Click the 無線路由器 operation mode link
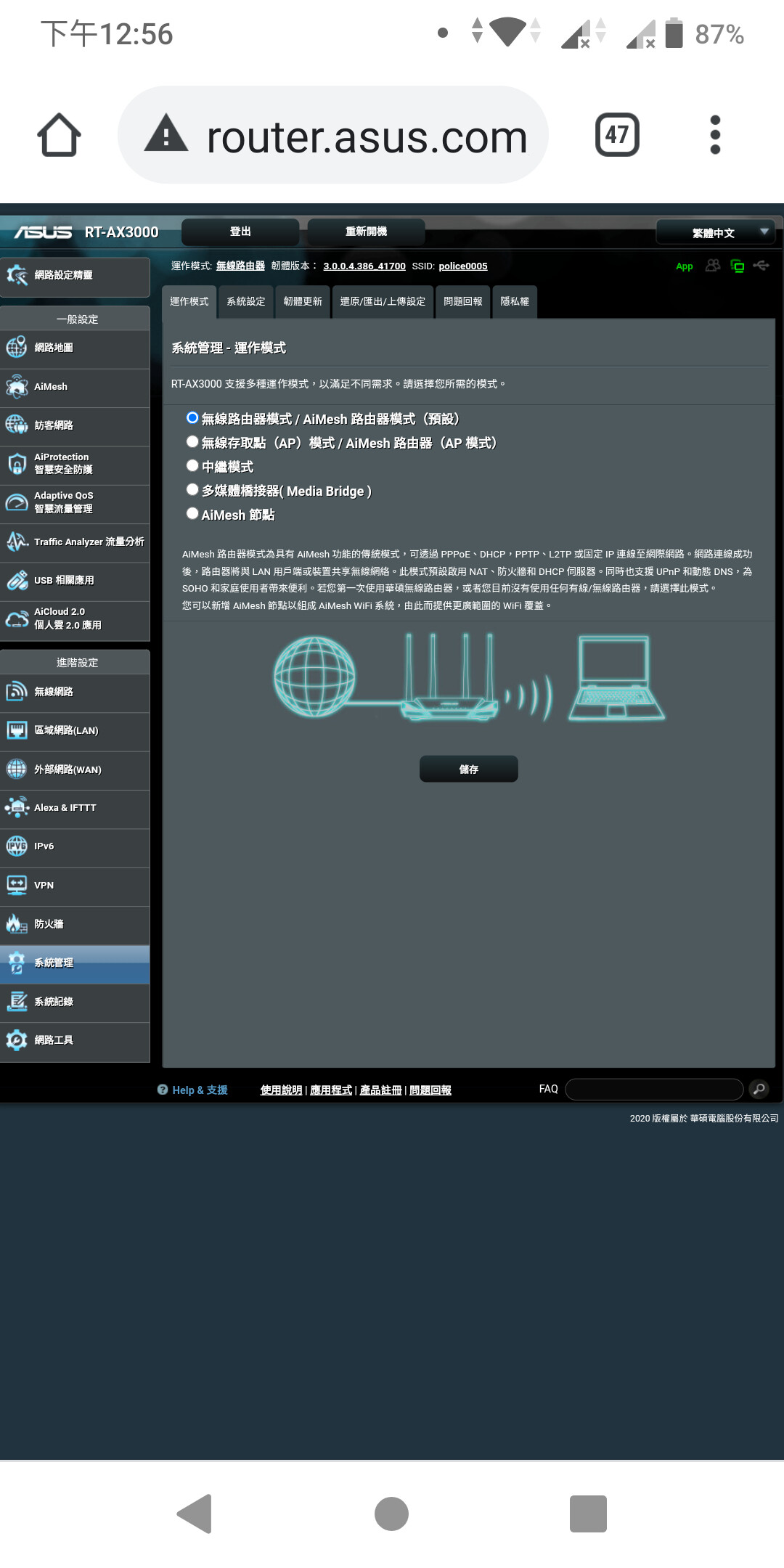 pos(240,266)
